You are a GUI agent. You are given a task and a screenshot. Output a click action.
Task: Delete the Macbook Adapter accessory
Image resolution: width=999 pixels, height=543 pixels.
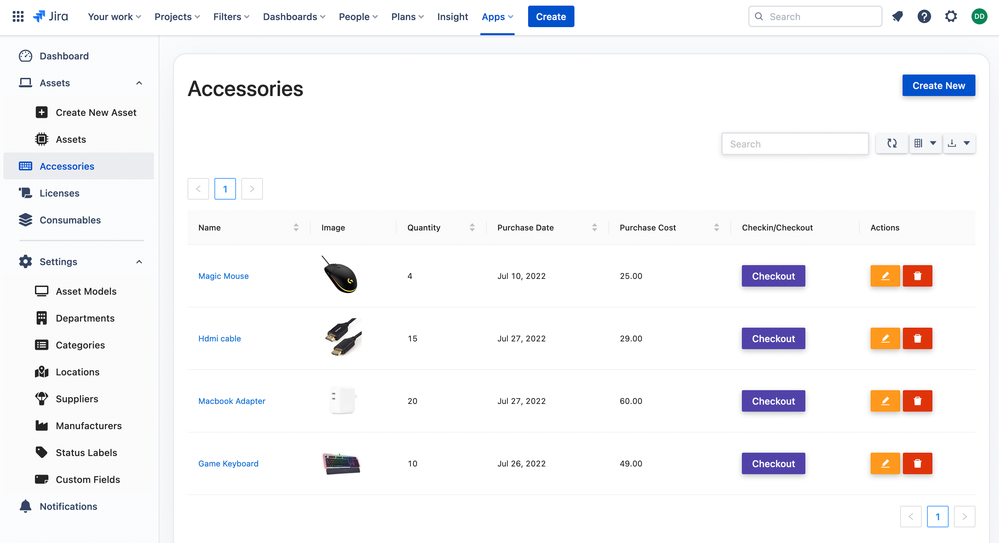point(917,401)
